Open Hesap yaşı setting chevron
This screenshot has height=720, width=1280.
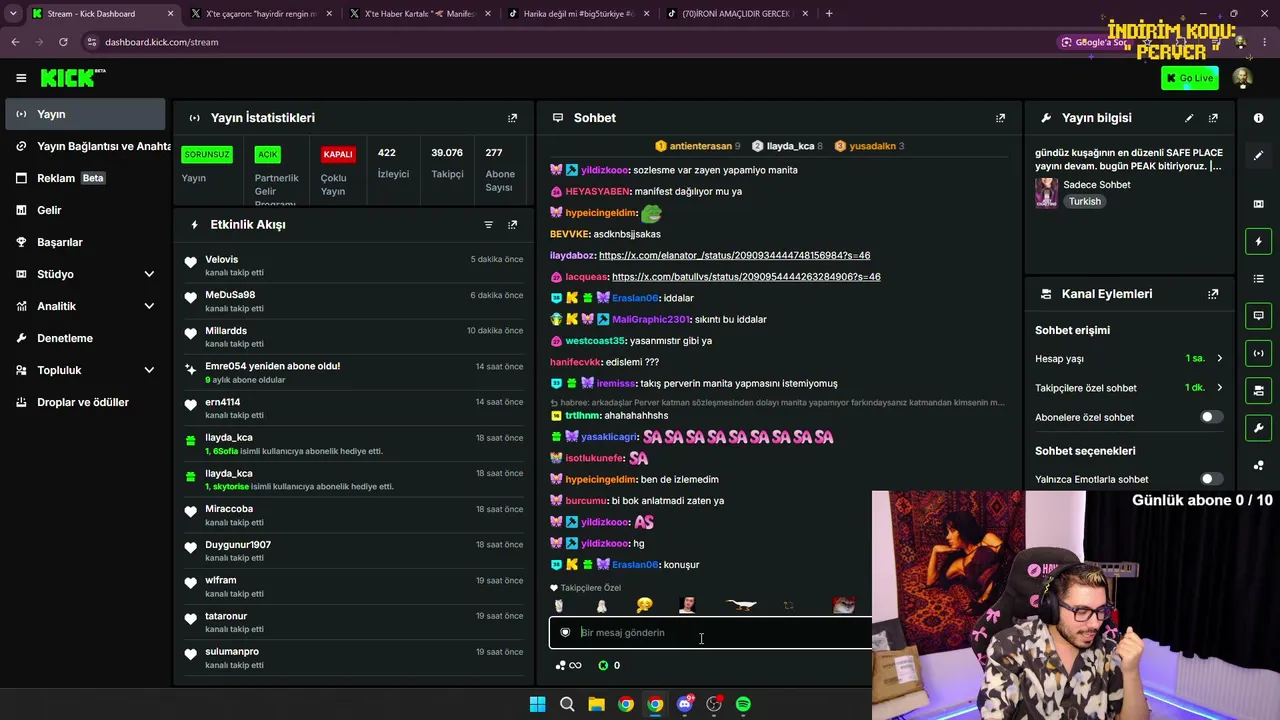coord(1219,358)
